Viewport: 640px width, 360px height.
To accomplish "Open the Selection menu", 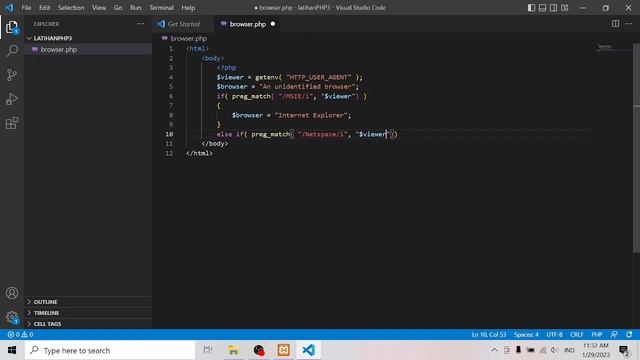I will pos(71,8).
